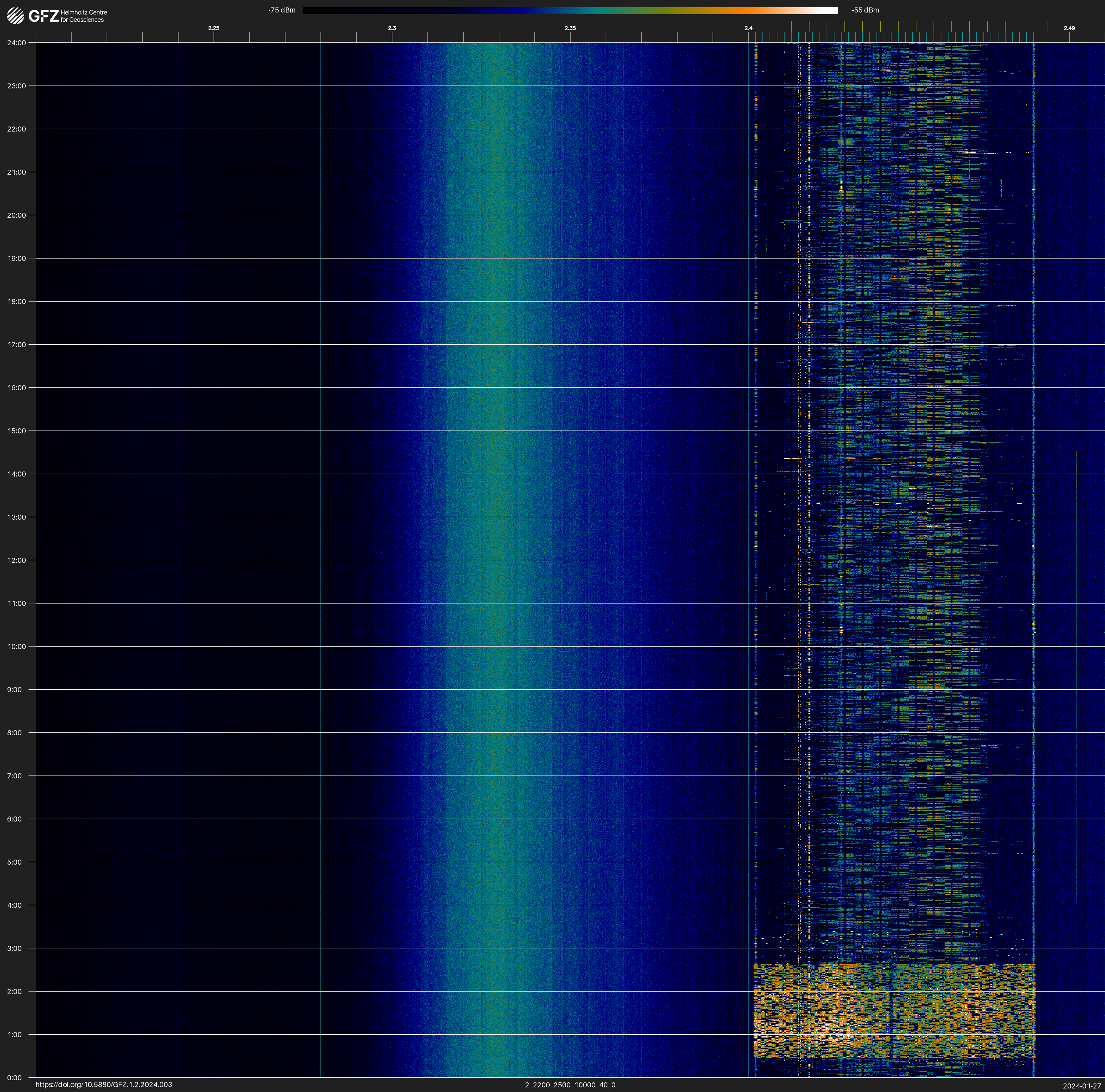Click the 18:00 time axis label
The width and height of the screenshot is (1105, 1092).
17,301
